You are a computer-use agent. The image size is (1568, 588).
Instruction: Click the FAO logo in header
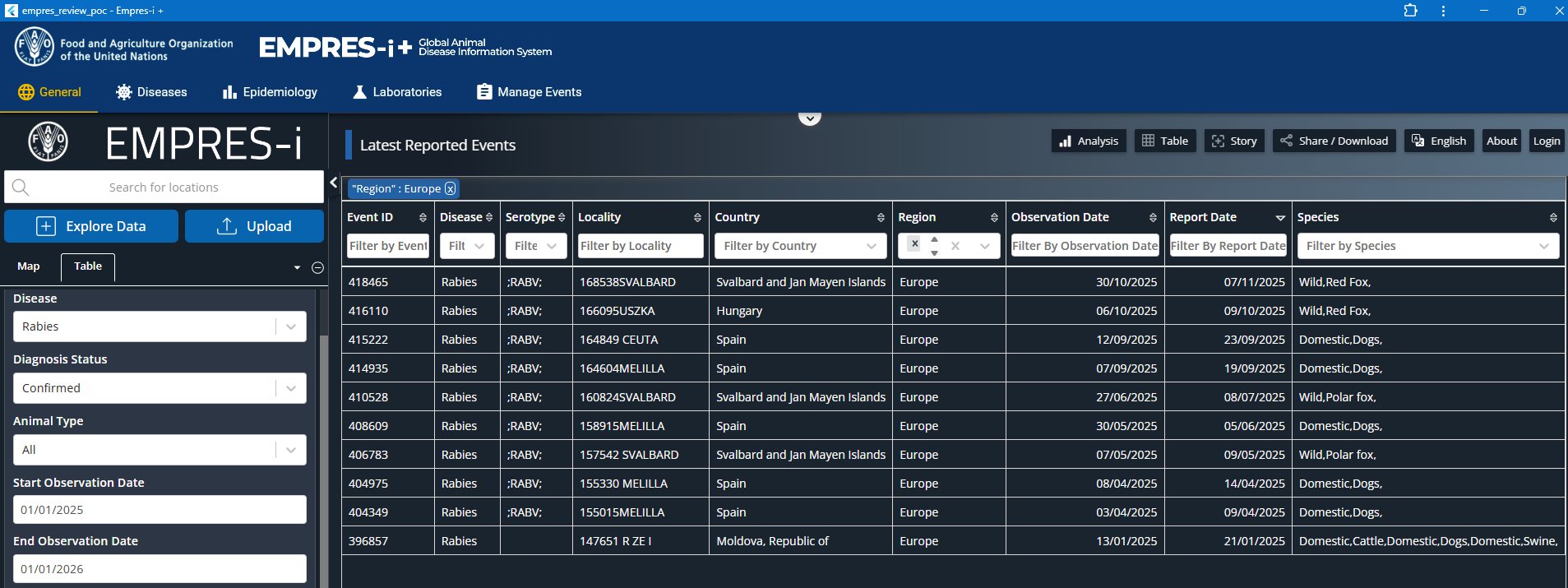tap(34, 47)
